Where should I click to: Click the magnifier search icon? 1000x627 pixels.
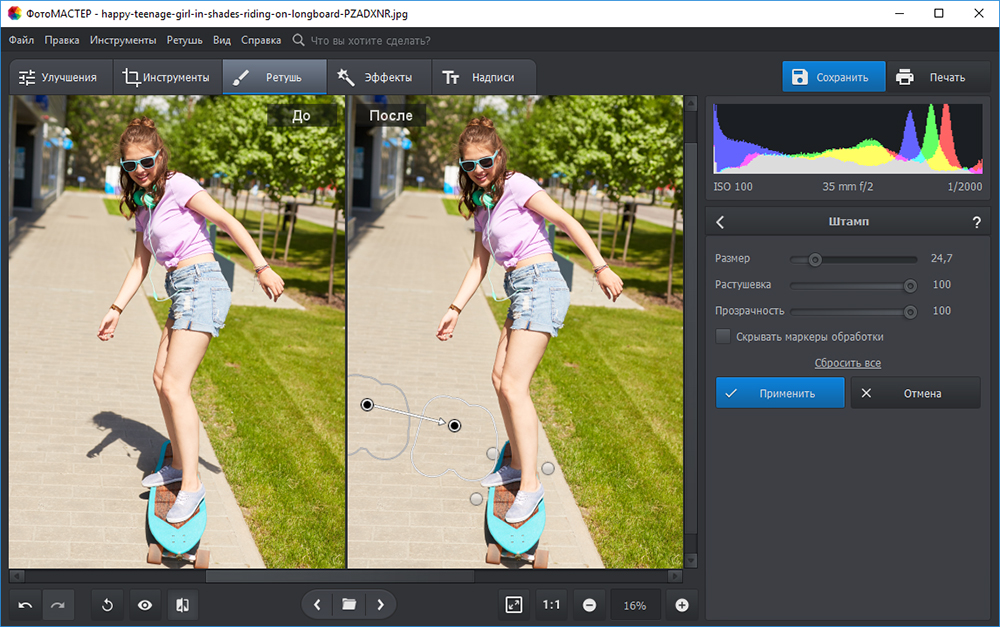(x=298, y=40)
